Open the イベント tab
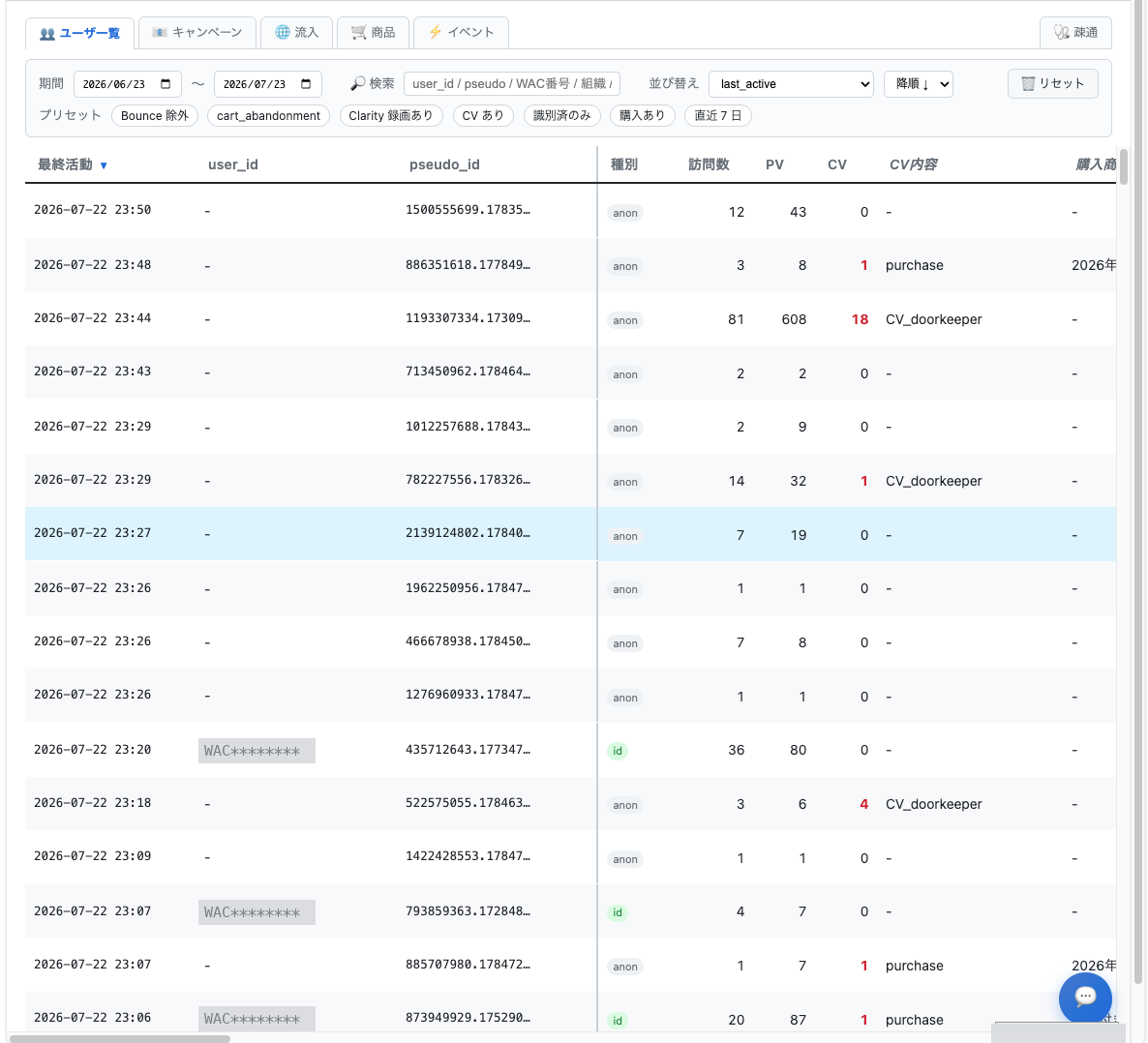Image resolution: width=1148 pixels, height=1043 pixels. (x=461, y=32)
